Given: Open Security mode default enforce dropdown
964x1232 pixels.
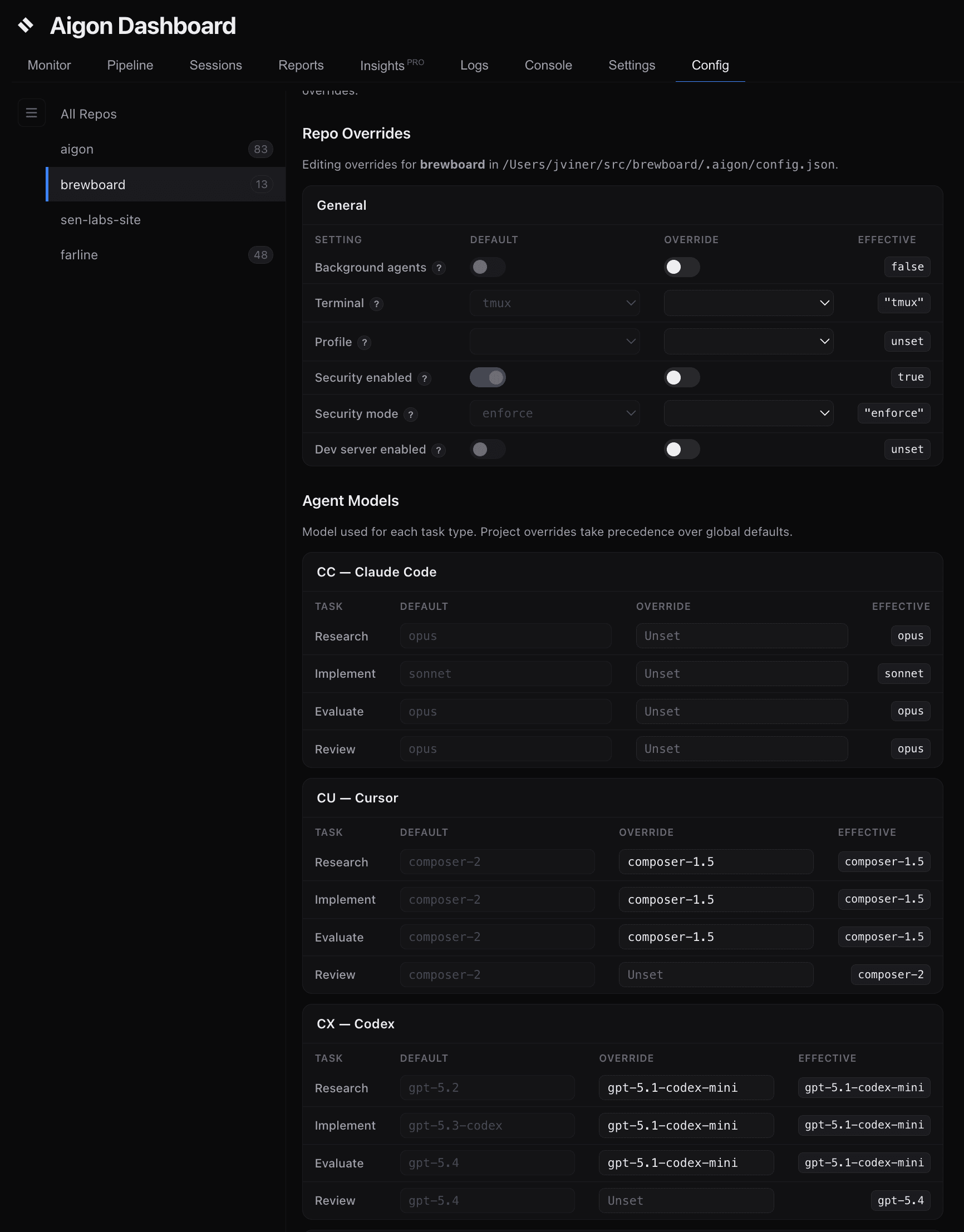Looking at the screenshot, I should point(555,413).
